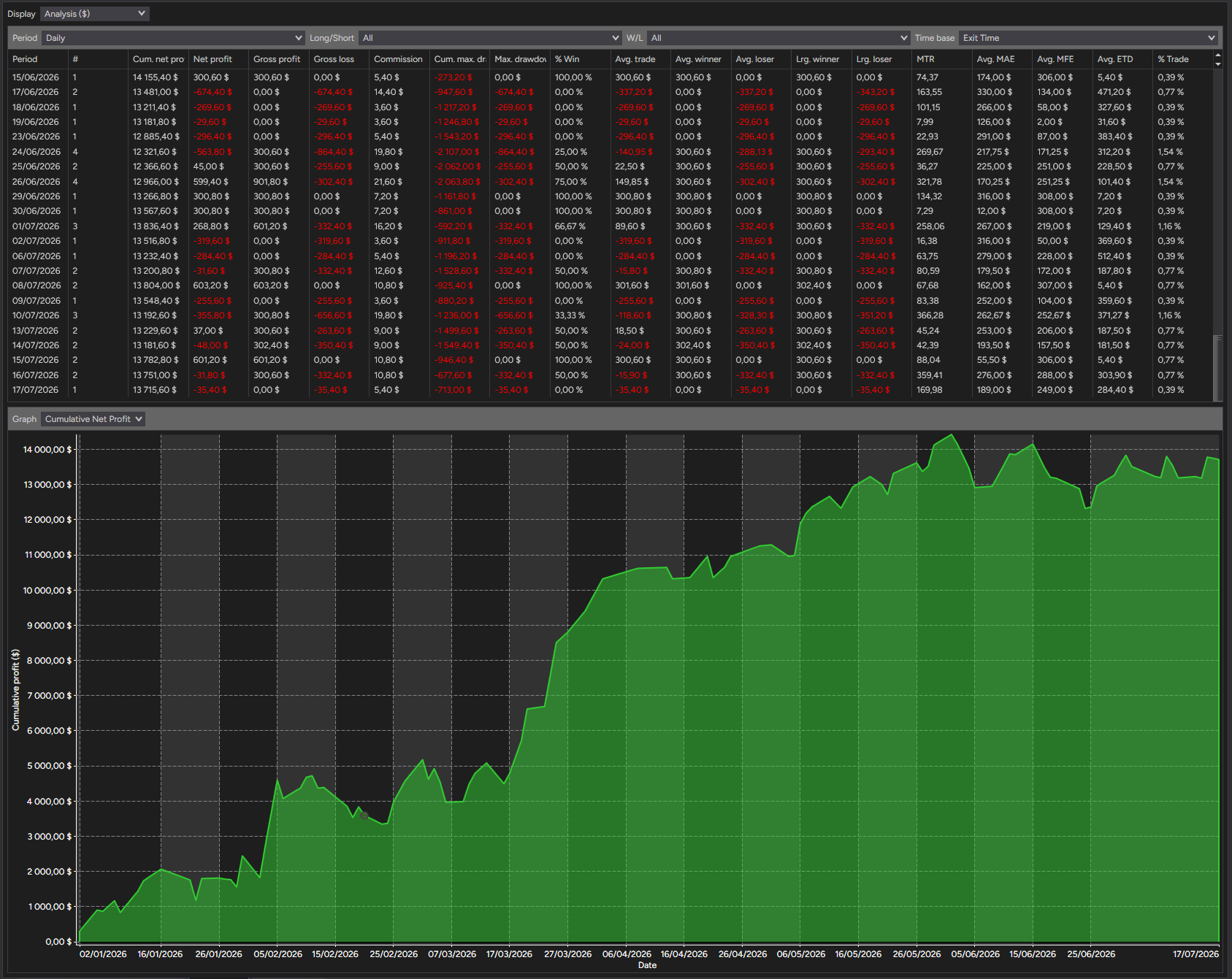Screen dimensions: 1232x979
Task: Select the 25/06/2026 period row
Action: pos(611,166)
